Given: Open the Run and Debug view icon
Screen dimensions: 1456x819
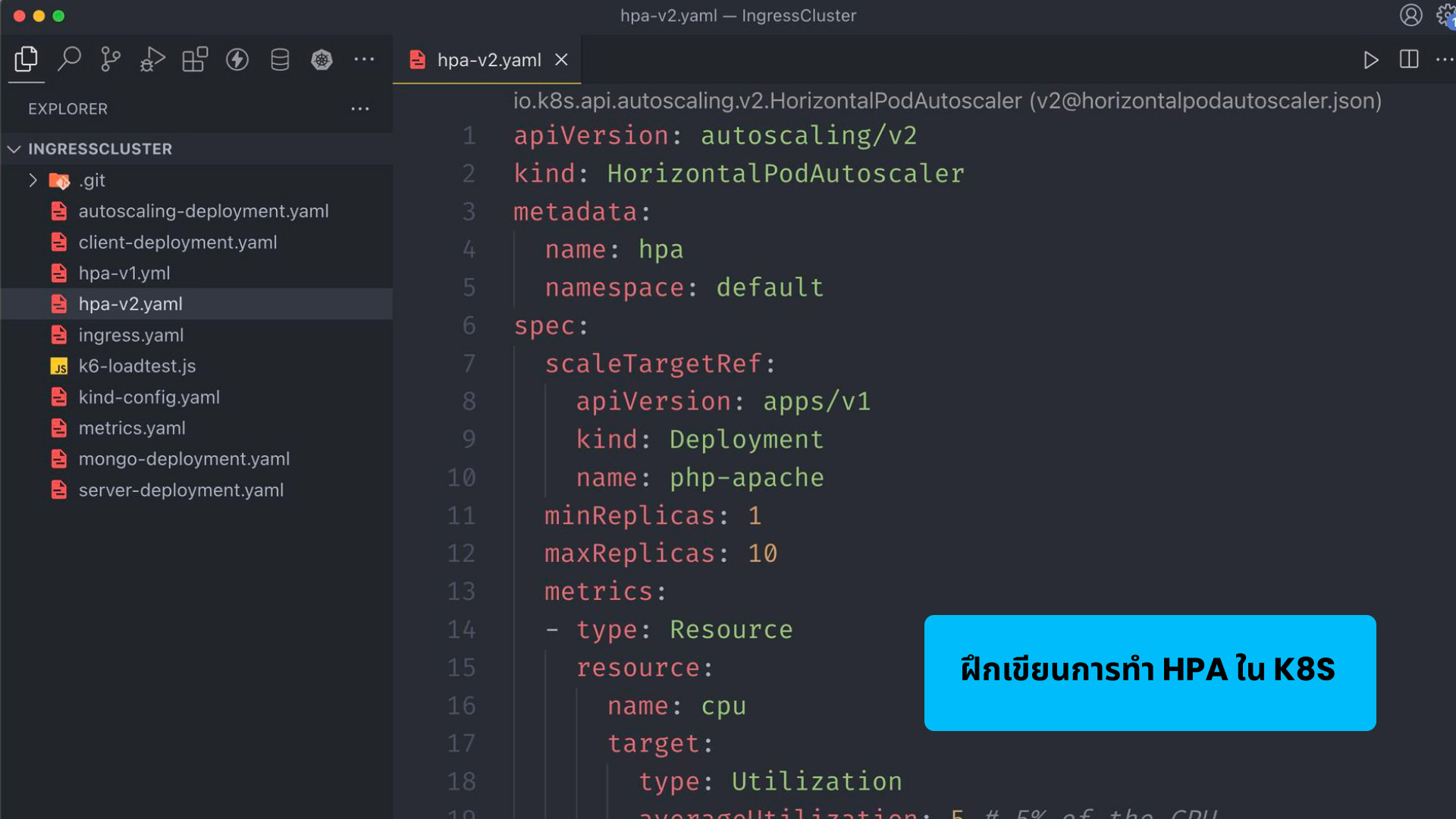Looking at the screenshot, I should pyautogui.click(x=152, y=59).
